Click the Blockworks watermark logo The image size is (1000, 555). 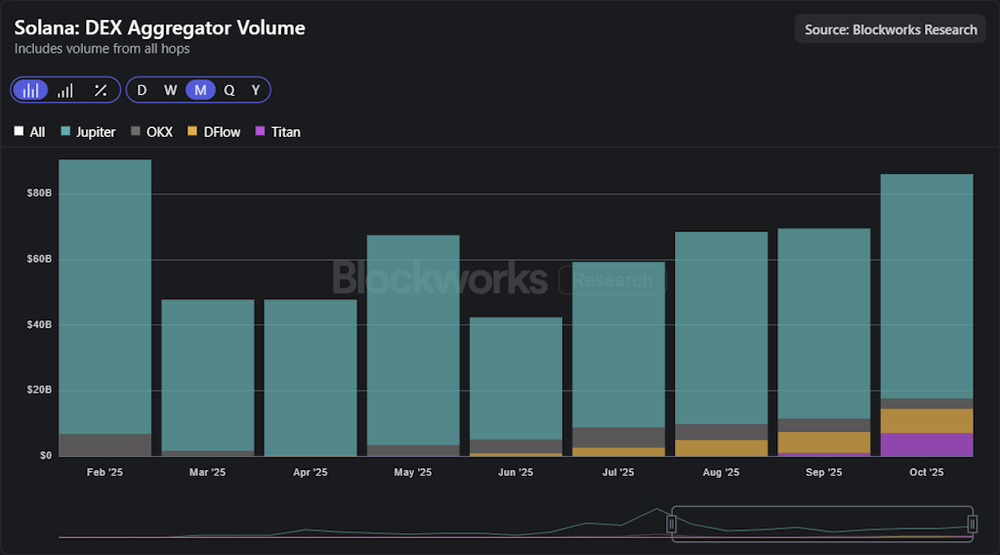[439, 278]
